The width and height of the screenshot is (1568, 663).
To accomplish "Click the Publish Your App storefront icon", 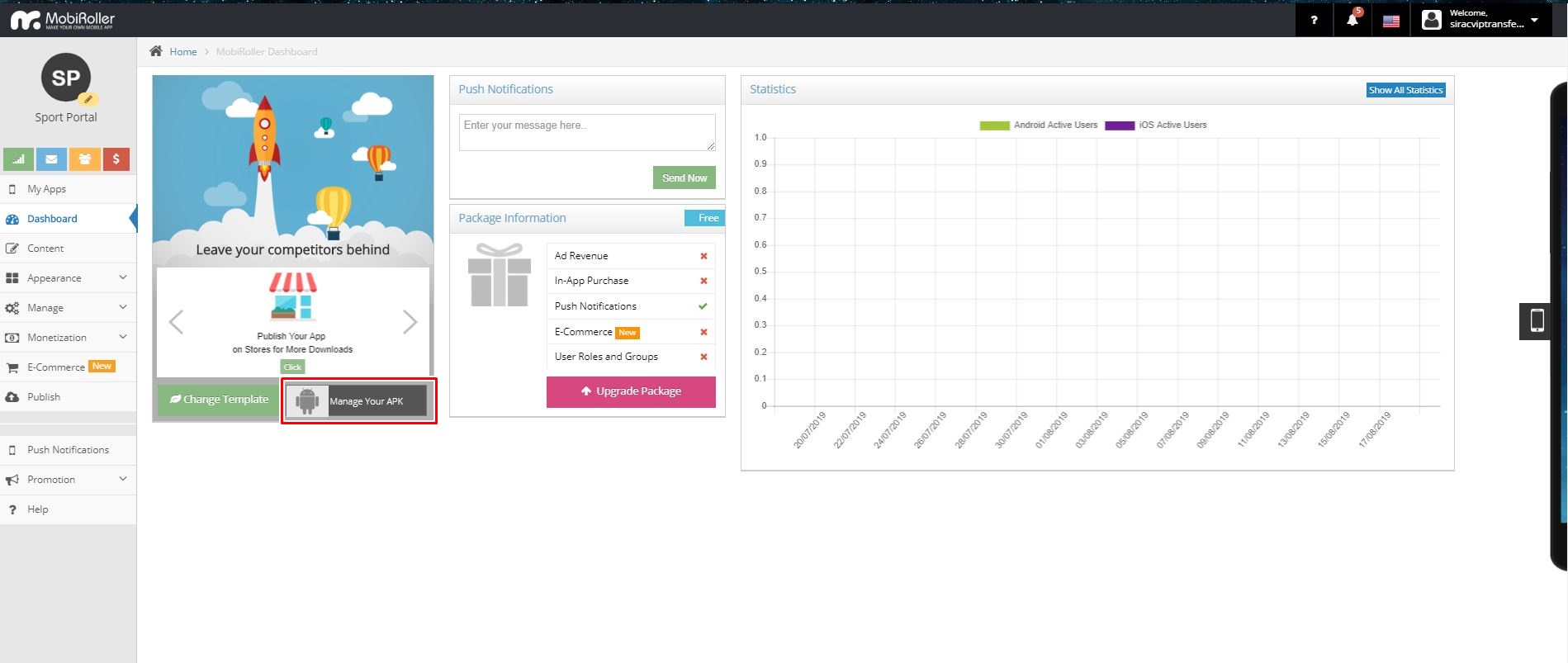I will tap(293, 296).
